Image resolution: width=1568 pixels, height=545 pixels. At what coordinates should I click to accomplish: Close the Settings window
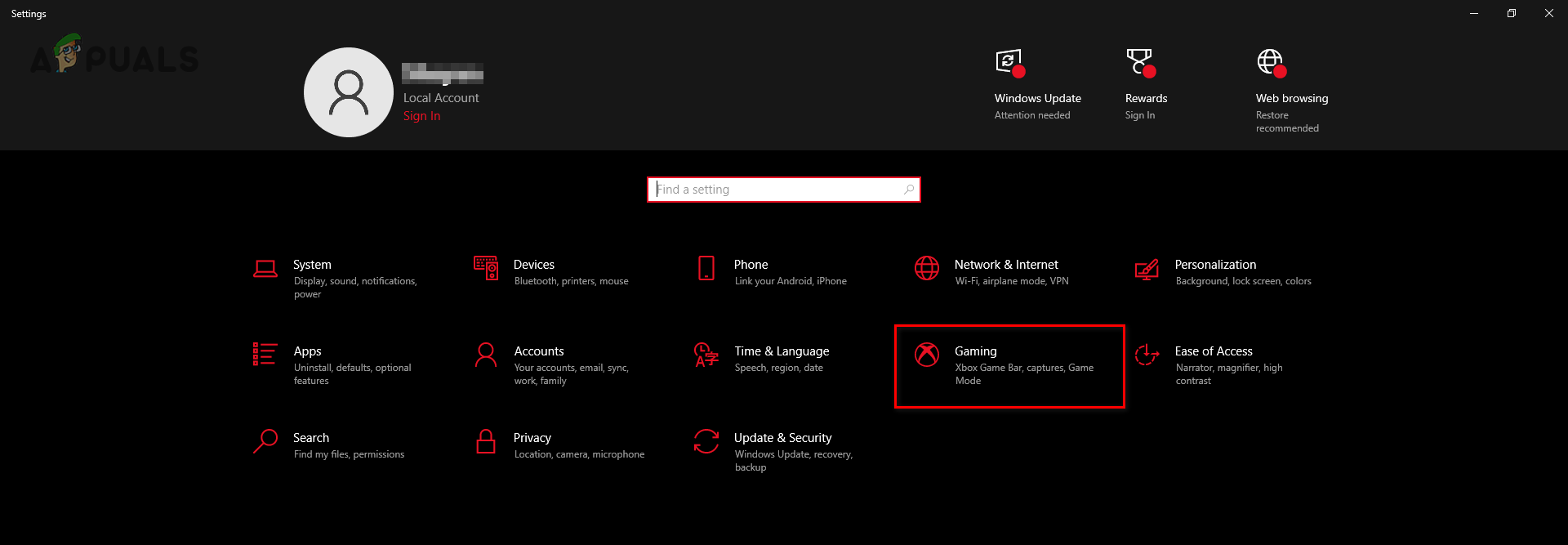(1549, 13)
